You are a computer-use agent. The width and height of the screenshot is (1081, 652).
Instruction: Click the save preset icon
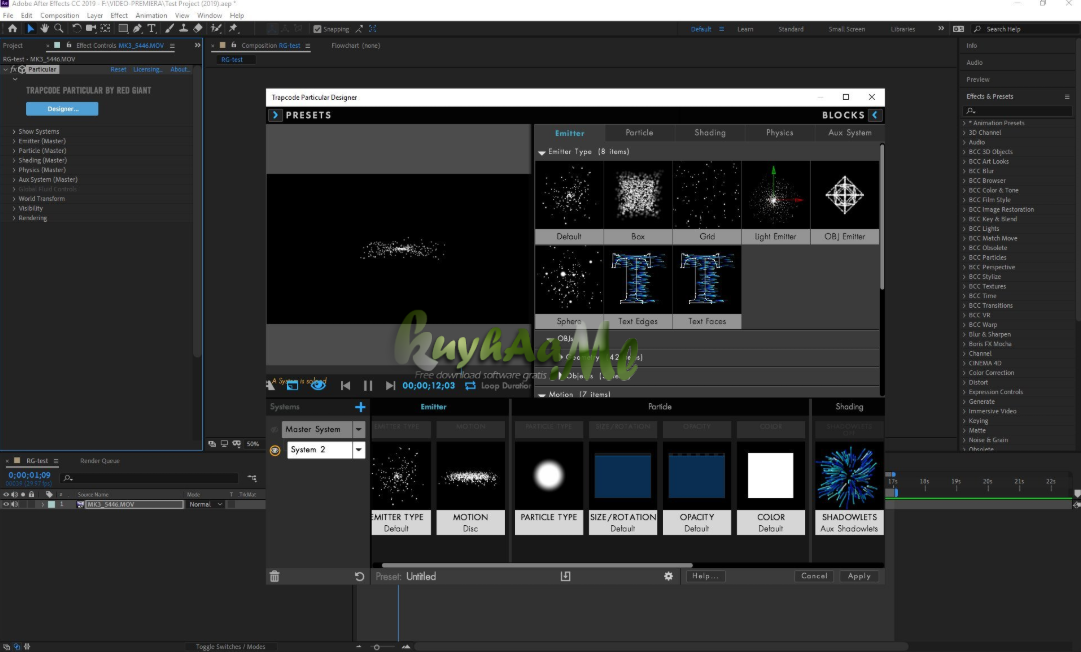[565, 576]
